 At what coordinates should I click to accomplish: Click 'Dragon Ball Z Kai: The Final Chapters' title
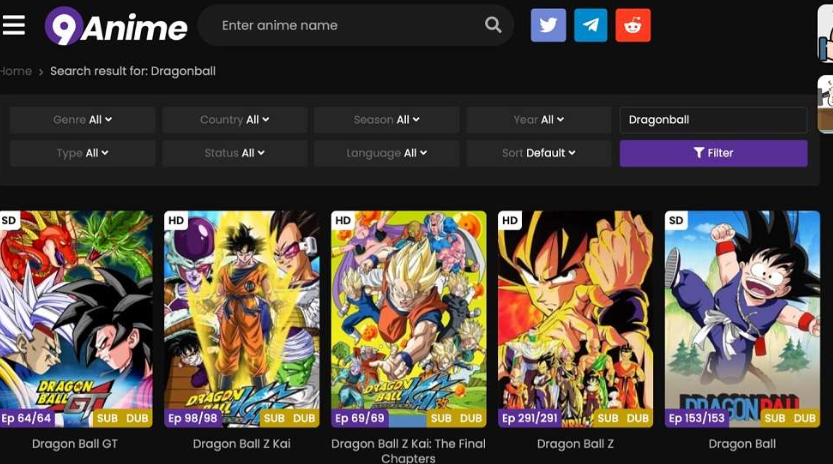coord(409,450)
